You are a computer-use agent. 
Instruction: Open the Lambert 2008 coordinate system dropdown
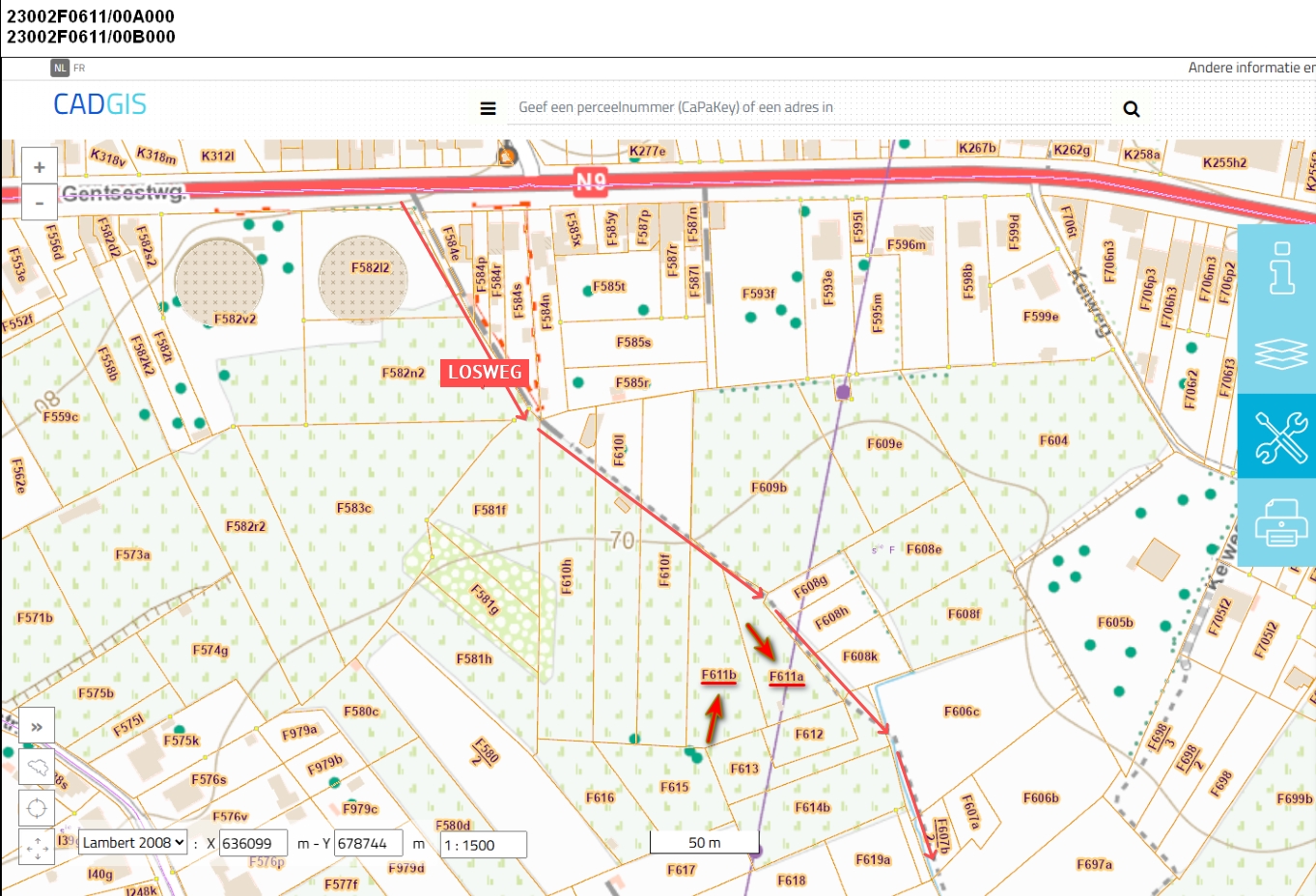pos(132,843)
